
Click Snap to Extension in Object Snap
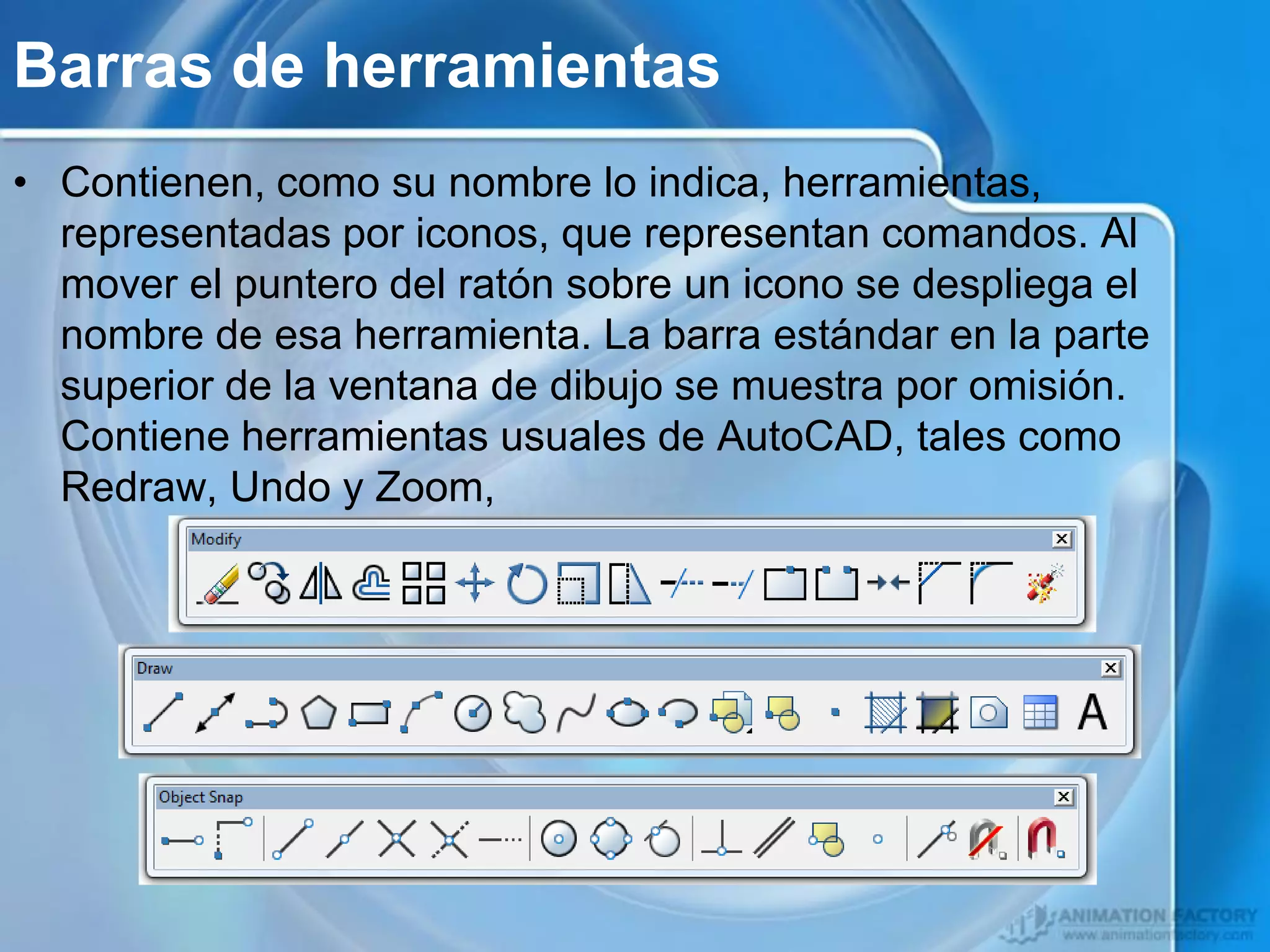[500, 840]
